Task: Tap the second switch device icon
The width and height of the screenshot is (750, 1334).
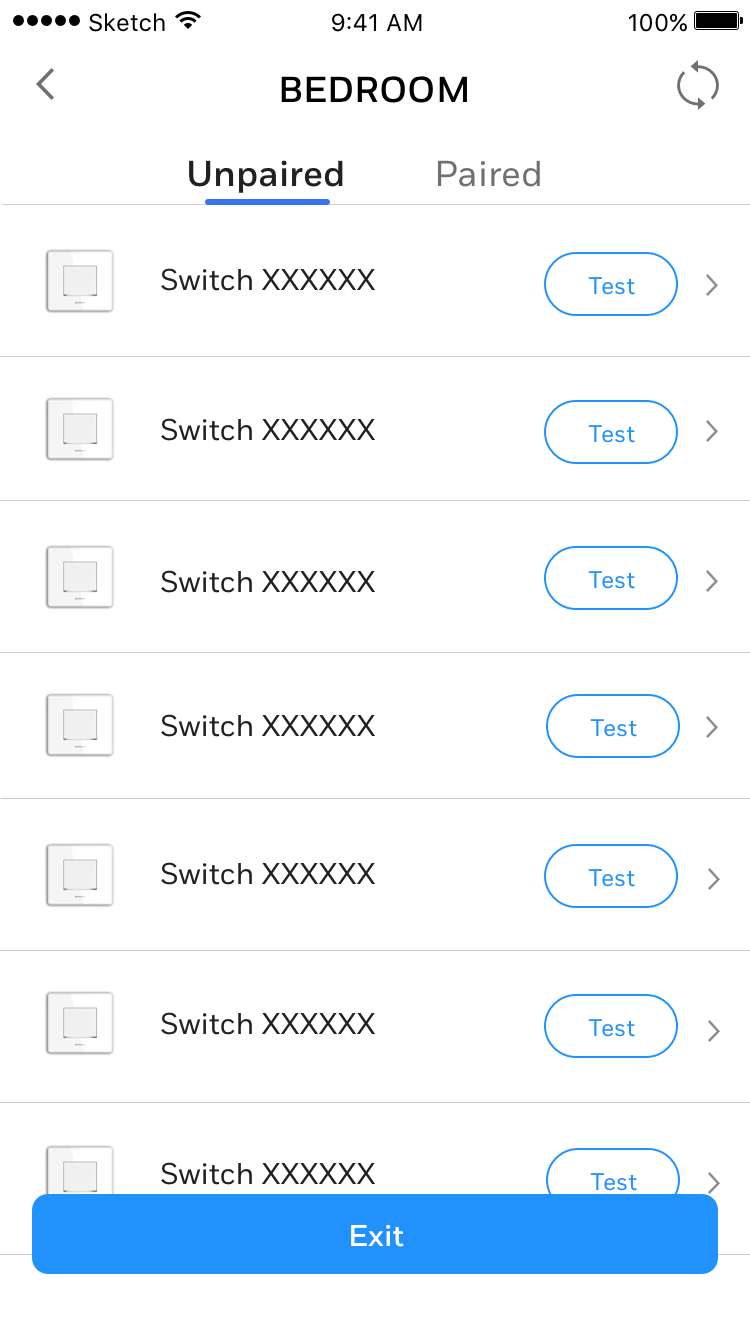Action: (x=80, y=429)
